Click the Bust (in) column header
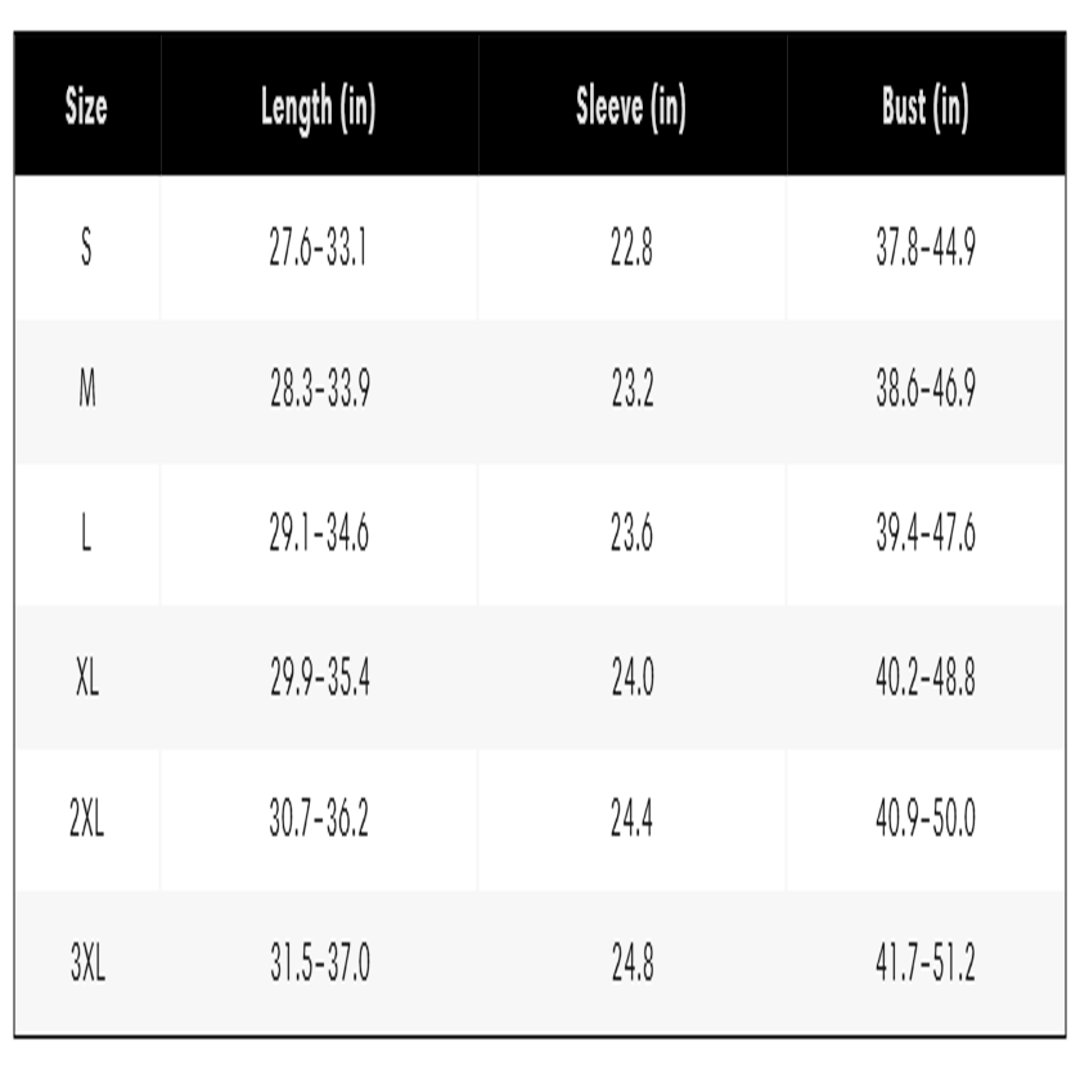This screenshot has height=1080, width=1080. 925,108
